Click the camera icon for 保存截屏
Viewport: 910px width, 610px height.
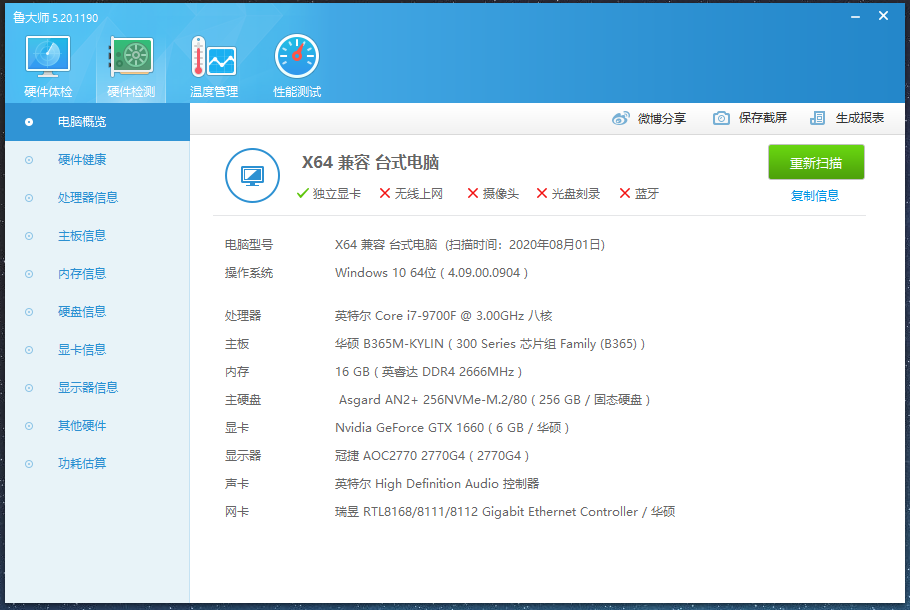721,118
